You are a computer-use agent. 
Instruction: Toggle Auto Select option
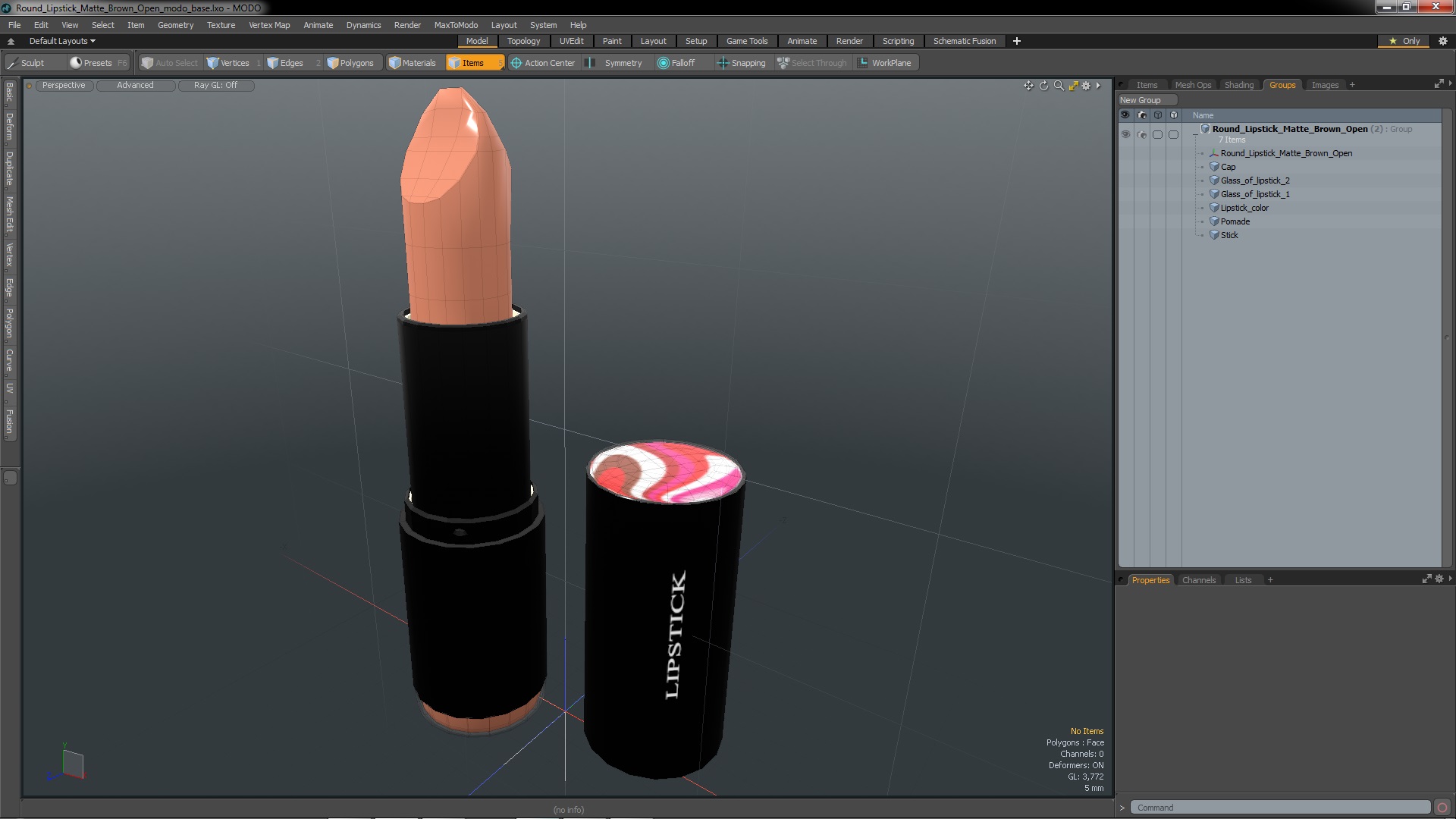(x=170, y=63)
